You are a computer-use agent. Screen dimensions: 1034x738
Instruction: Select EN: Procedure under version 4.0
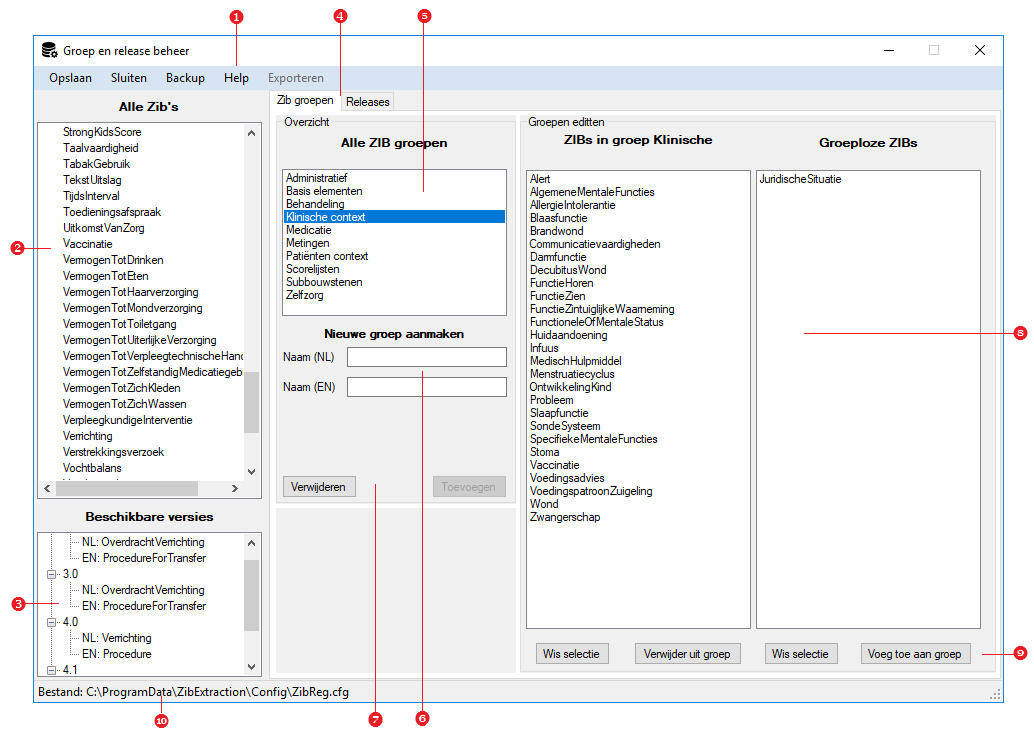(x=117, y=654)
